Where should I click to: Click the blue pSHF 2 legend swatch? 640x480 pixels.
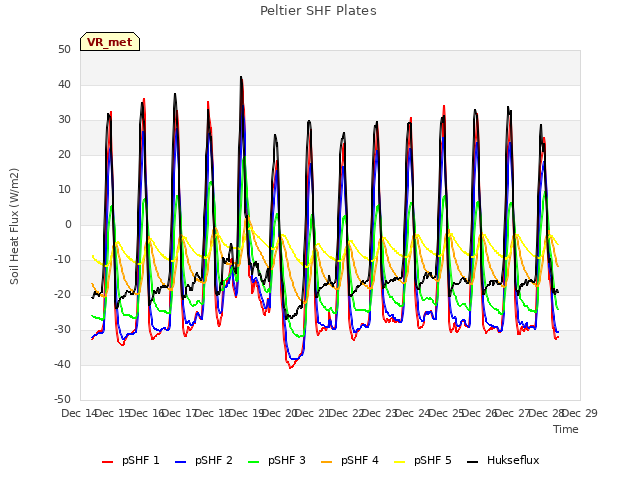click(x=180, y=462)
